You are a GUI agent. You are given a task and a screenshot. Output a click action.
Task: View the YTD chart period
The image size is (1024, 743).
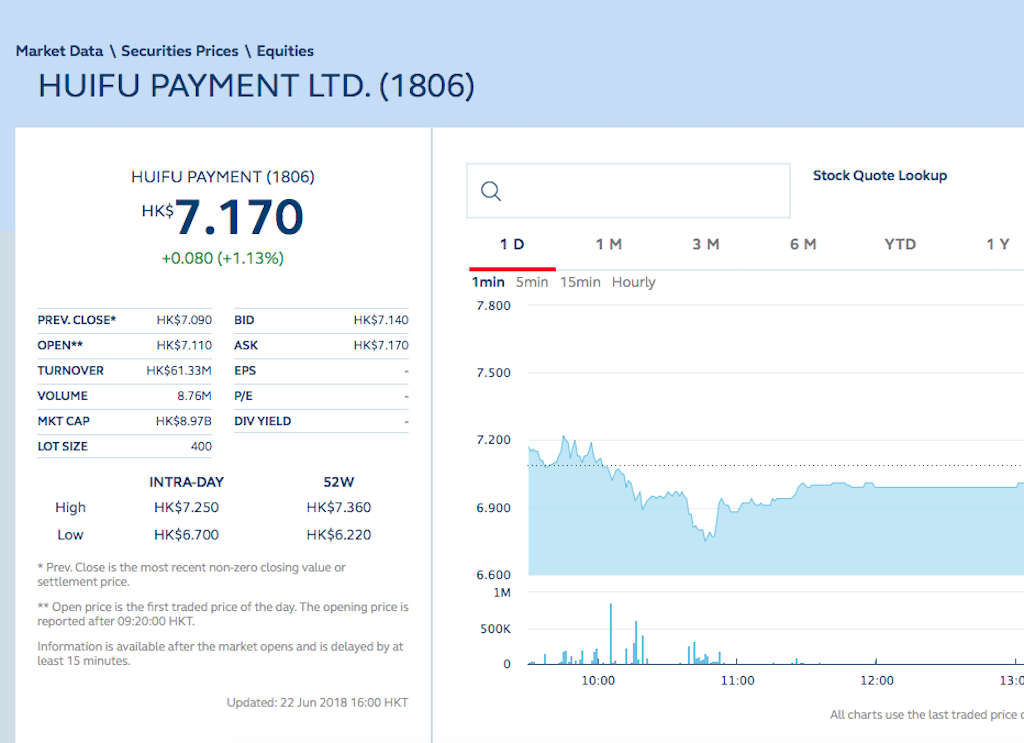coord(900,245)
